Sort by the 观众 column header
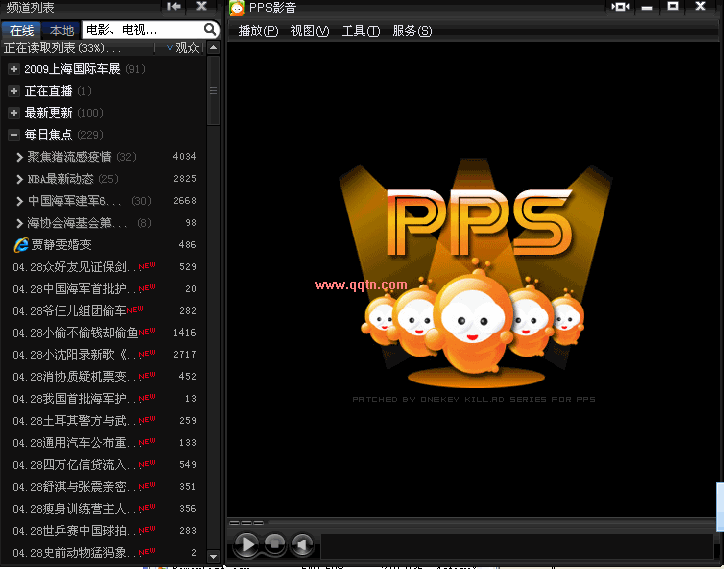 click(186, 48)
